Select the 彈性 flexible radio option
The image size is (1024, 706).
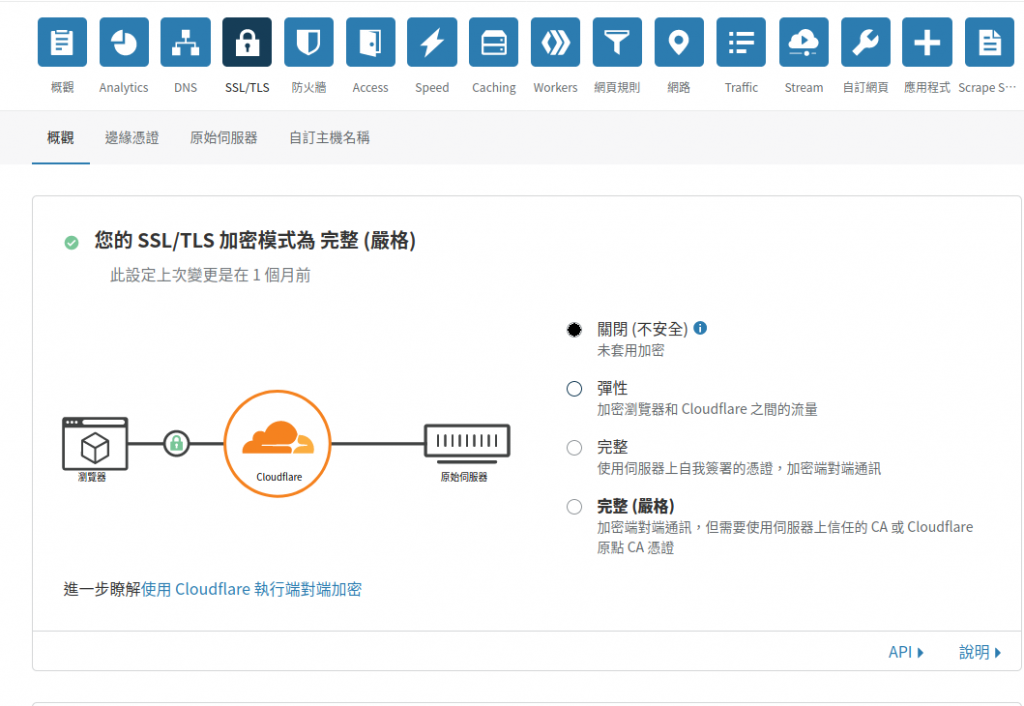tap(574, 389)
